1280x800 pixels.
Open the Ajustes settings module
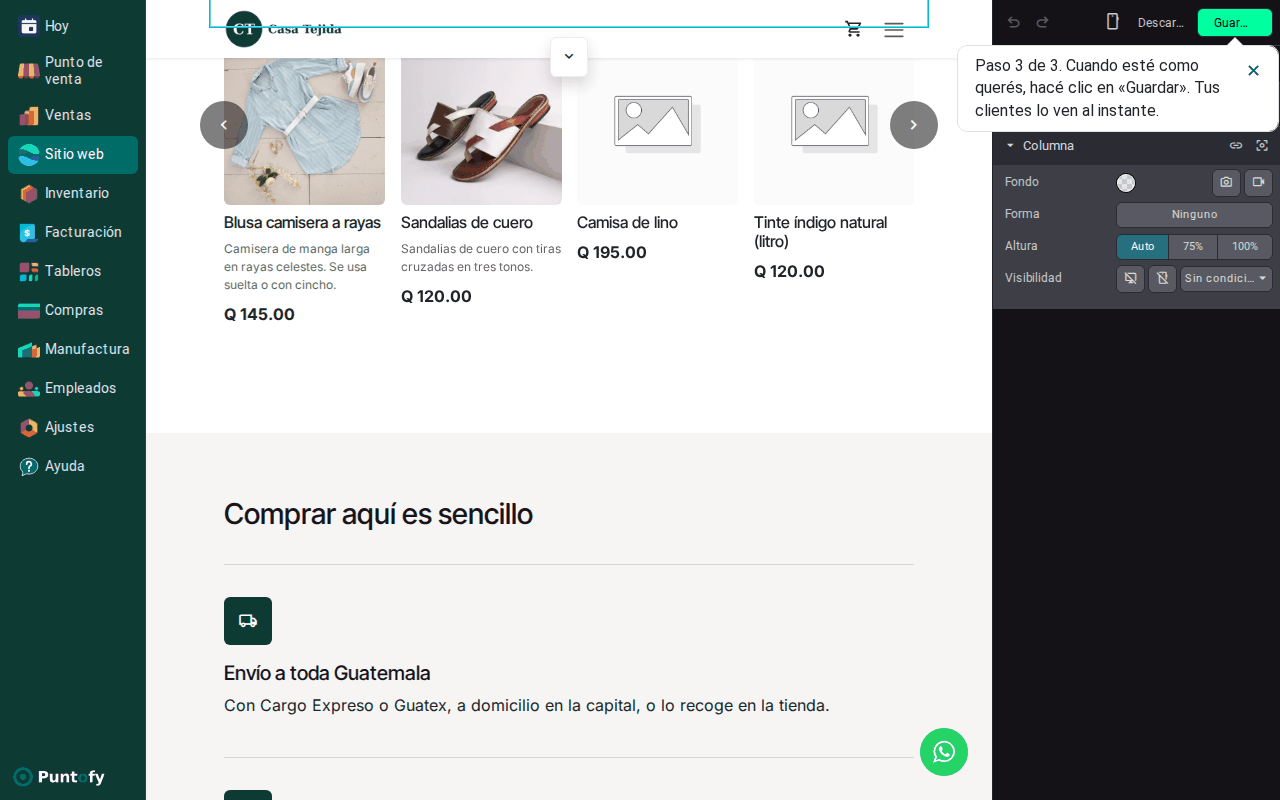point(73,427)
